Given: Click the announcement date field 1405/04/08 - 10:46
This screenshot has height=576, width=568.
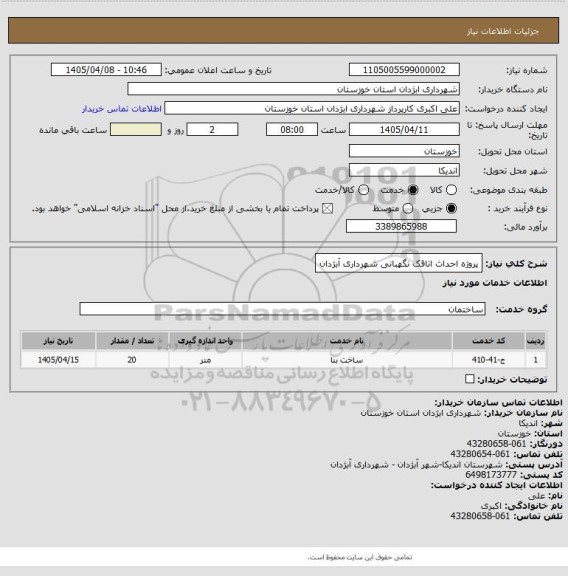Looking at the screenshot, I should [106, 70].
